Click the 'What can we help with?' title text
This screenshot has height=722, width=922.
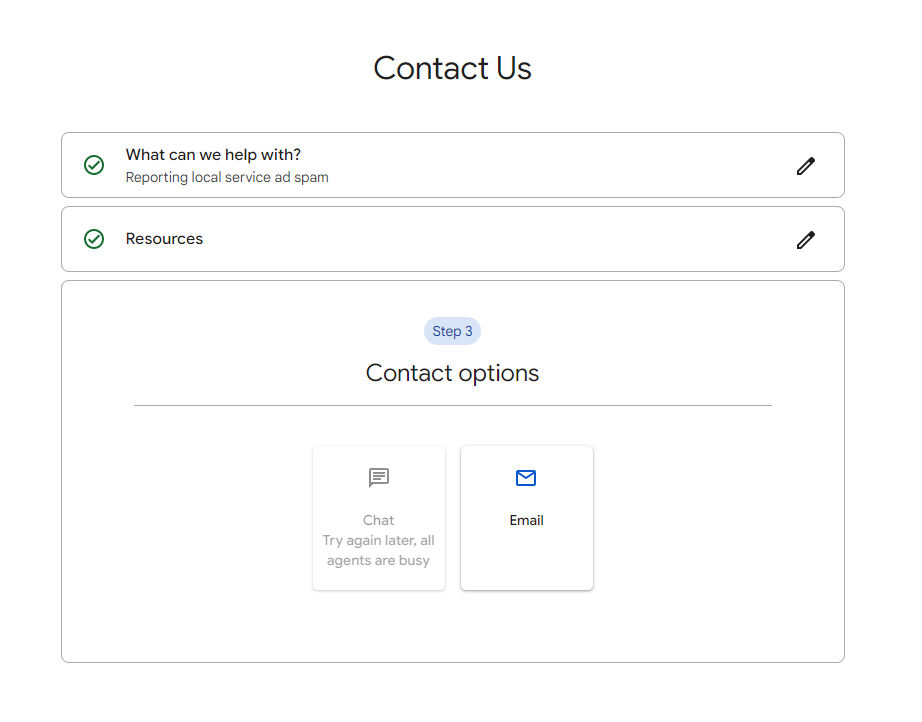point(213,155)
